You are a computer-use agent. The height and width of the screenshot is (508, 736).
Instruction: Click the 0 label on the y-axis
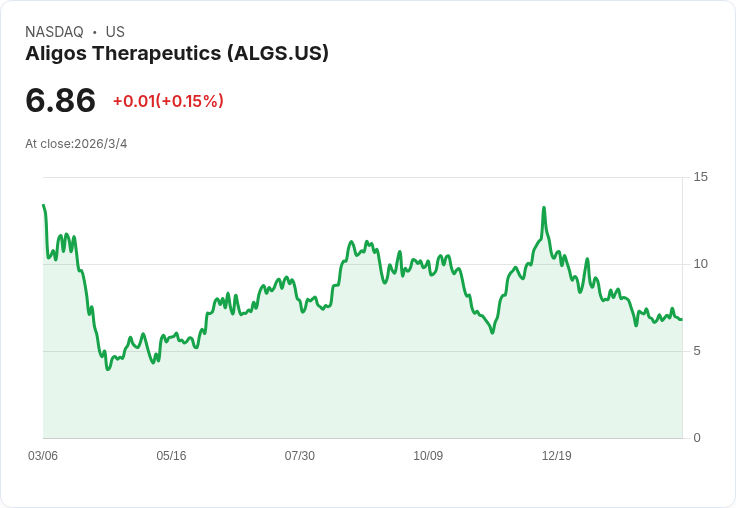(698, 438)
